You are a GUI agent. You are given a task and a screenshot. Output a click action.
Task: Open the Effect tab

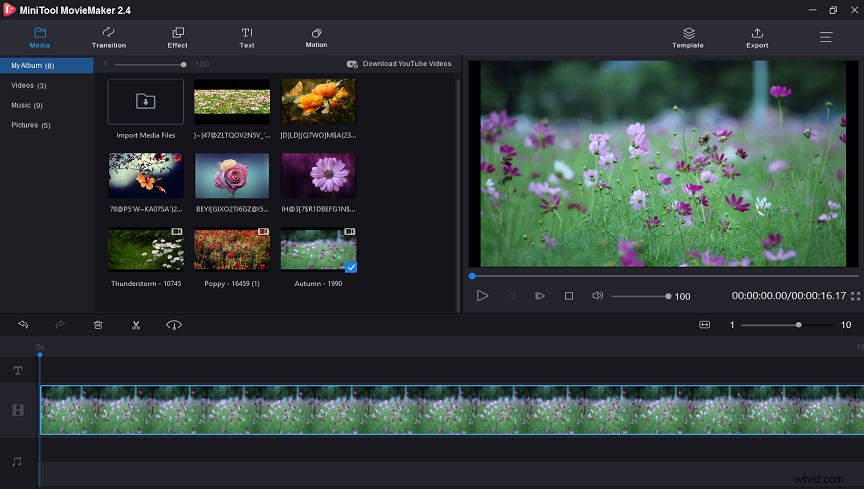click(x=178, y=38)
